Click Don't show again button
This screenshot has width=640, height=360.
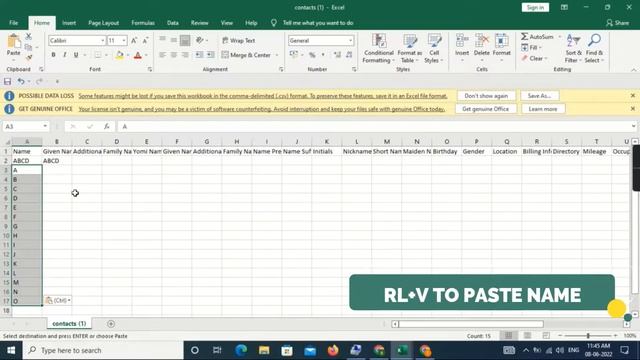click(x=486, y=96)
